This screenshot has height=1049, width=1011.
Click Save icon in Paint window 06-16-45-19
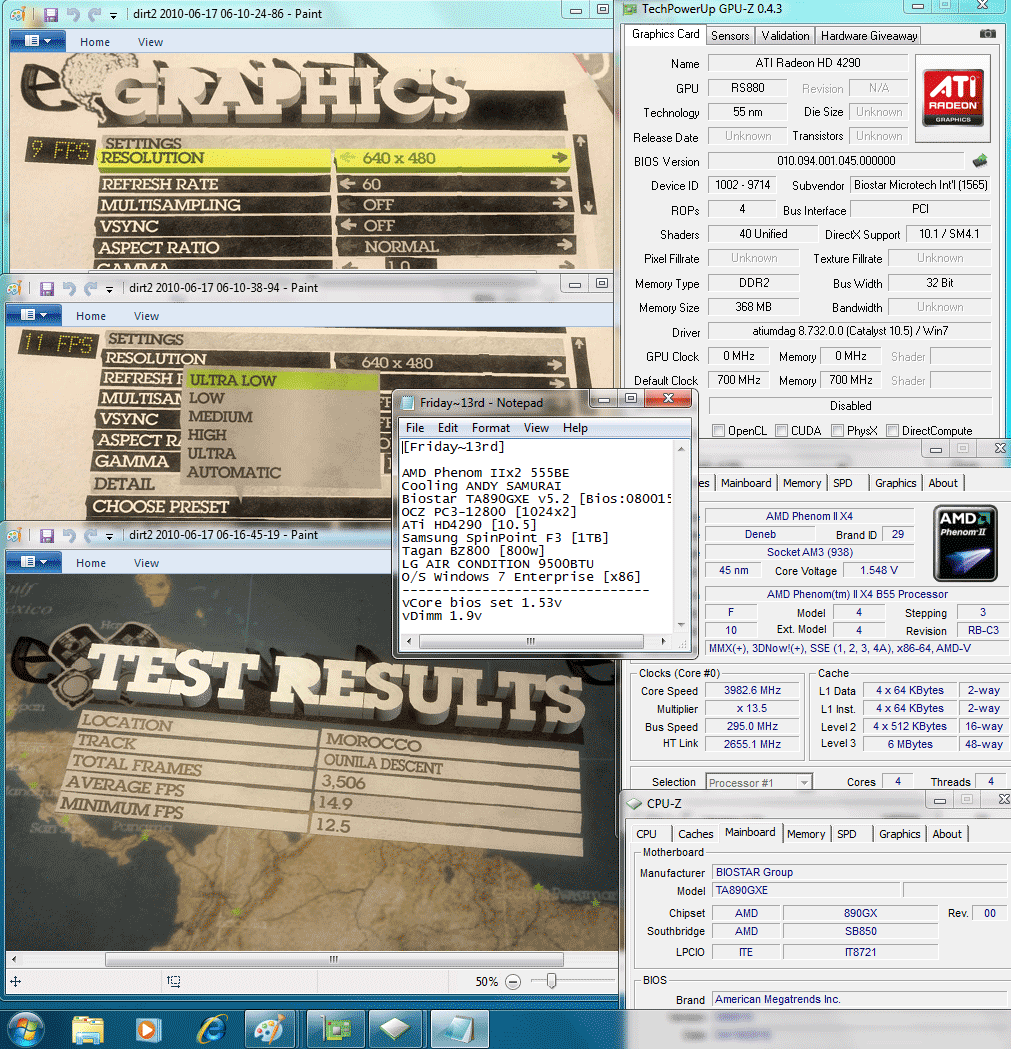click(47, 535)
